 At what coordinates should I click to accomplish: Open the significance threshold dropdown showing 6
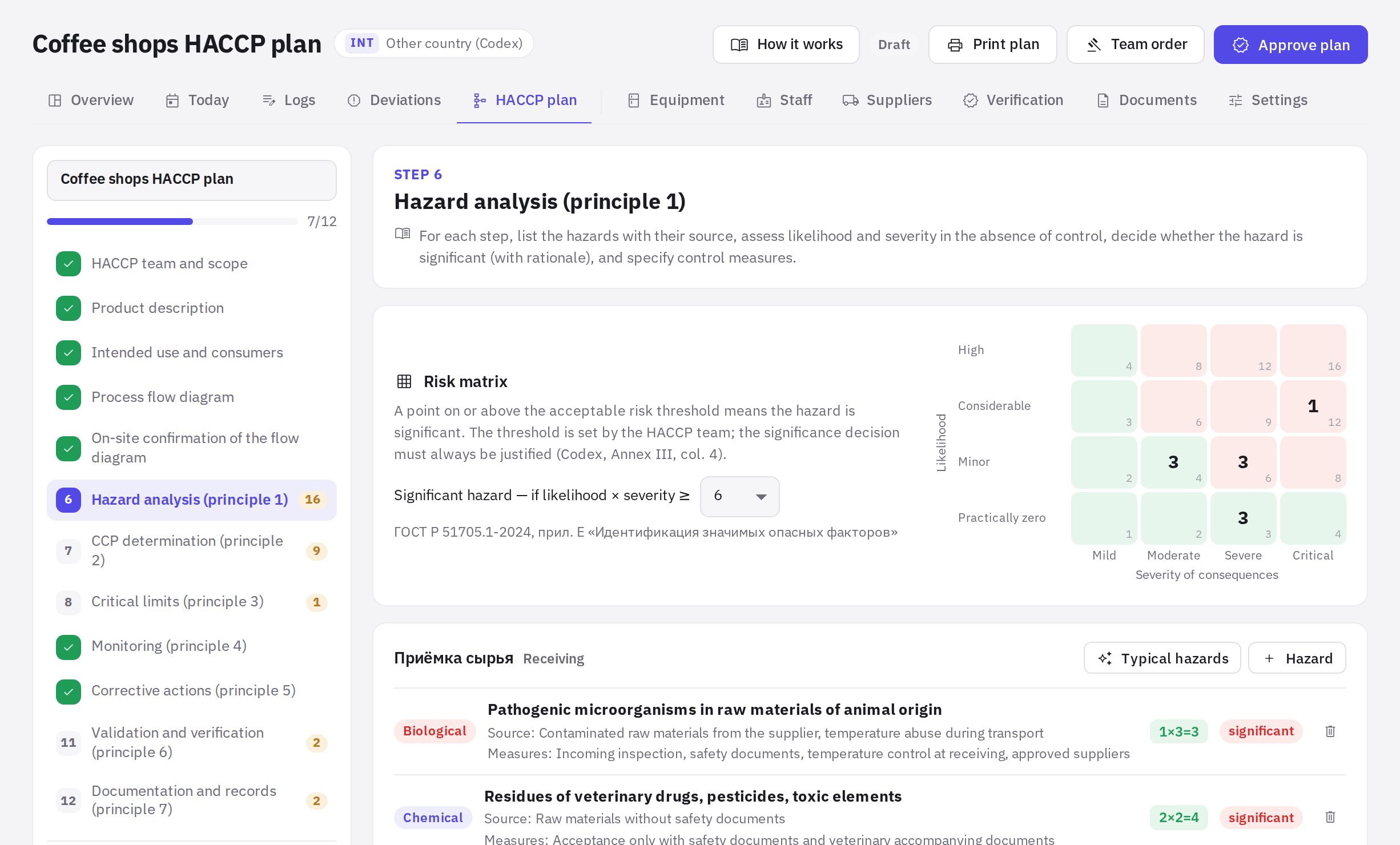(x=739, y=496)
